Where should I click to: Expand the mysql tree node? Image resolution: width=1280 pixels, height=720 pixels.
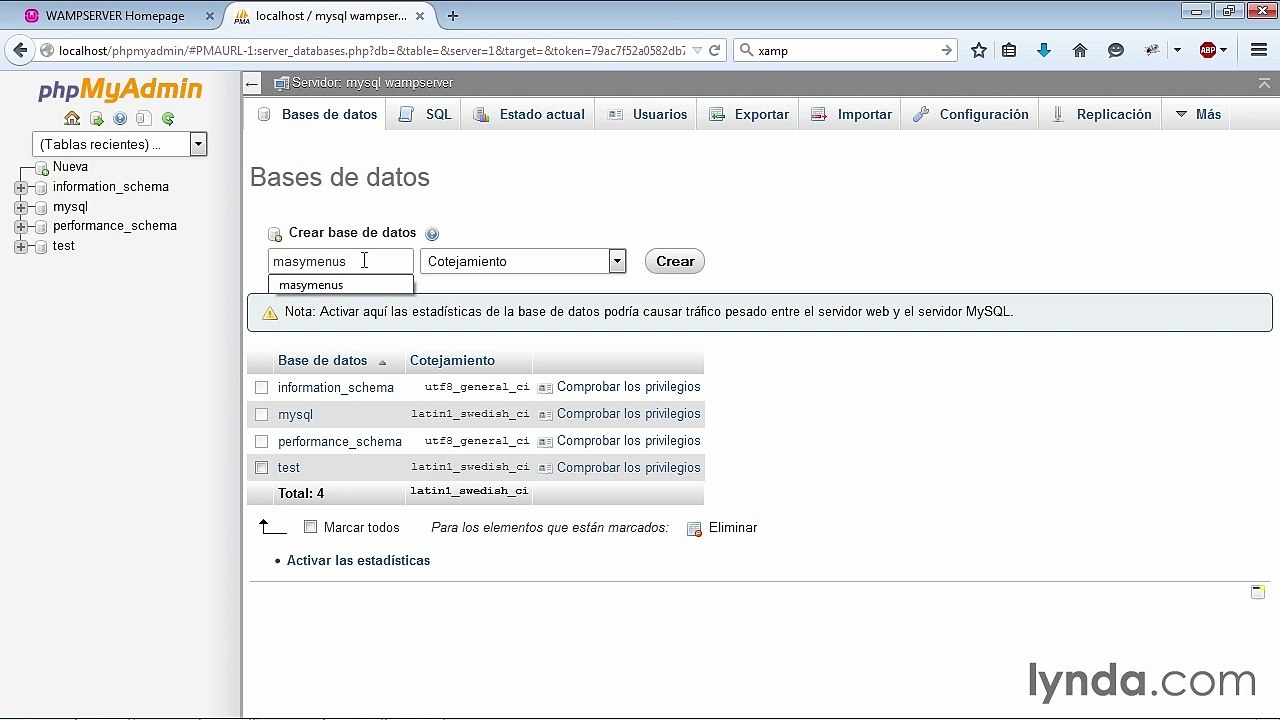[x=21, y=207]
